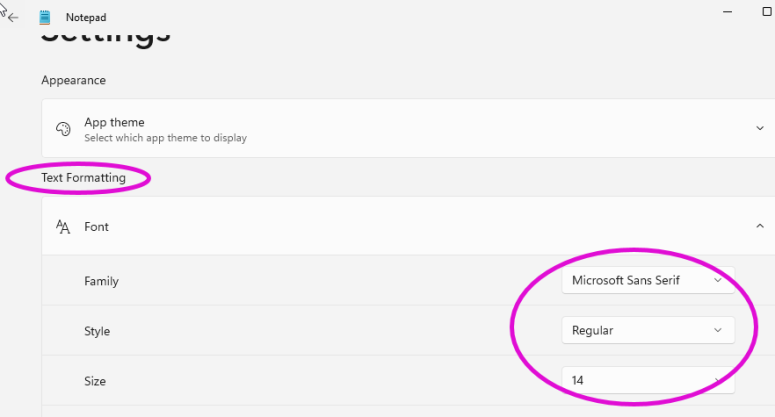The height and width of the screenshot is (417, 775).
Task: Click the App theme palette icon
Action: (63, 129)
